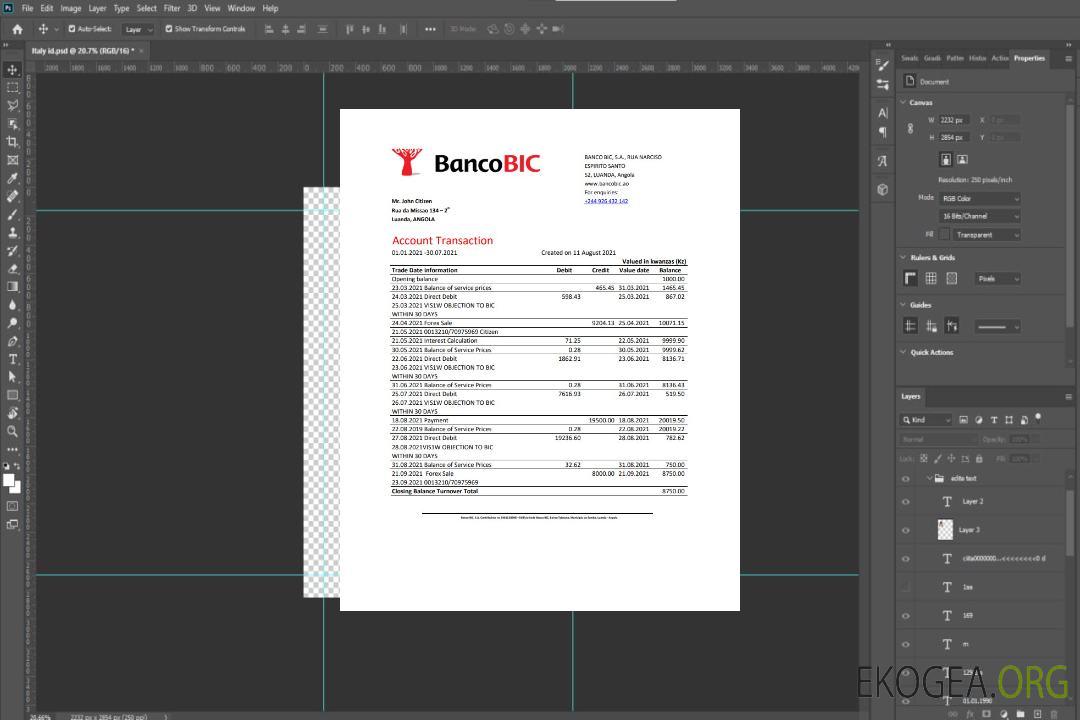Select the Brush tool
Screen dimensions: 1080x720
pyautogui.click(x=12, y=214)
